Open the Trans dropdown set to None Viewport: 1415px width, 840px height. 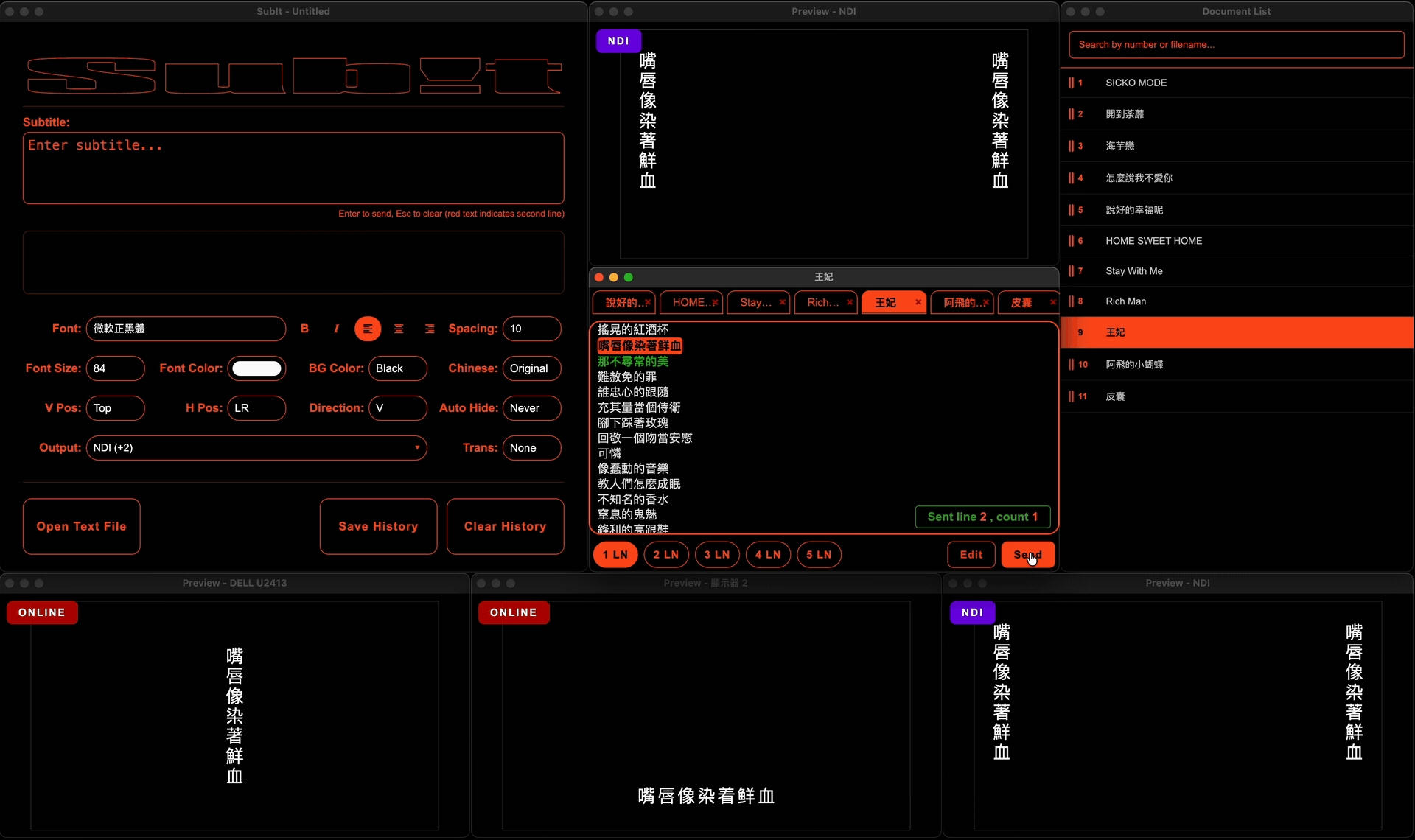tap(531, 448)
